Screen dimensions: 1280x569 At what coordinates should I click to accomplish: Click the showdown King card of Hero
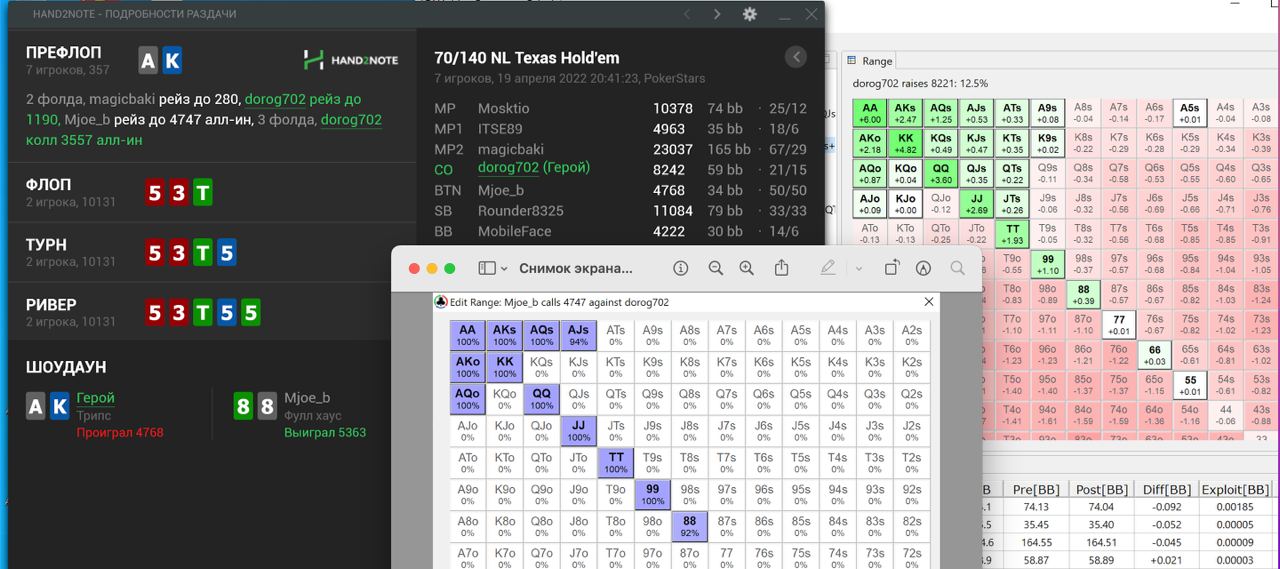click(60, 406)
